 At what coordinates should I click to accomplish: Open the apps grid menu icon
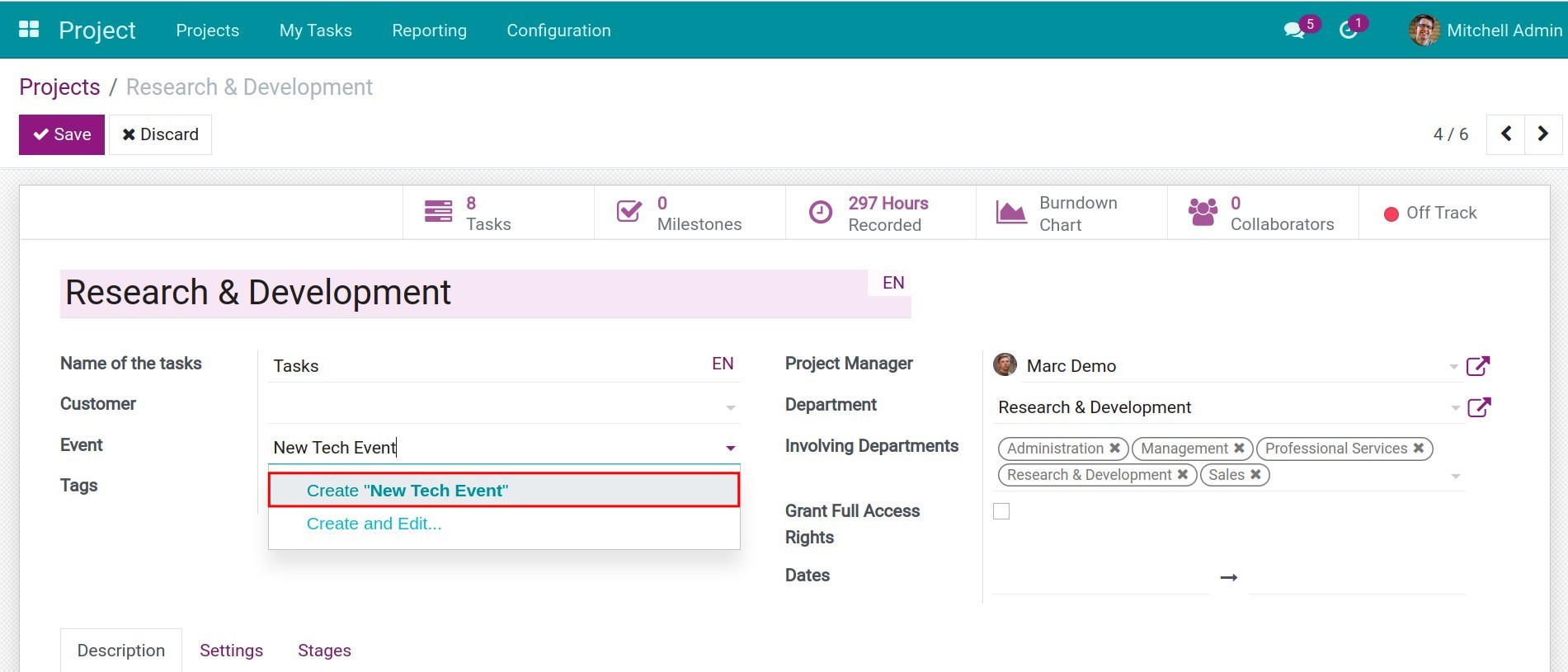click(x=29, y=30)
